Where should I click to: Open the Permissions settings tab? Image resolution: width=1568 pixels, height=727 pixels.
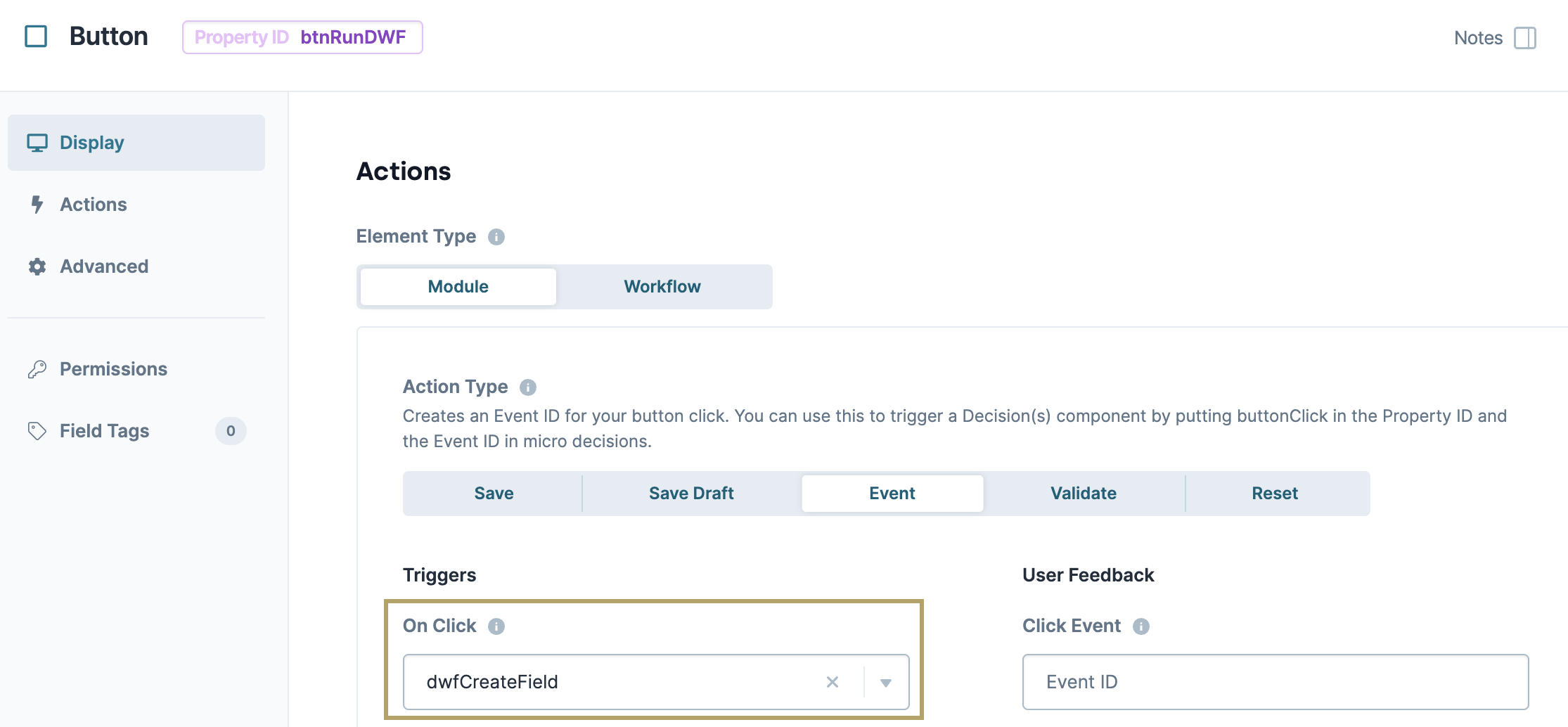coord(136,369)
